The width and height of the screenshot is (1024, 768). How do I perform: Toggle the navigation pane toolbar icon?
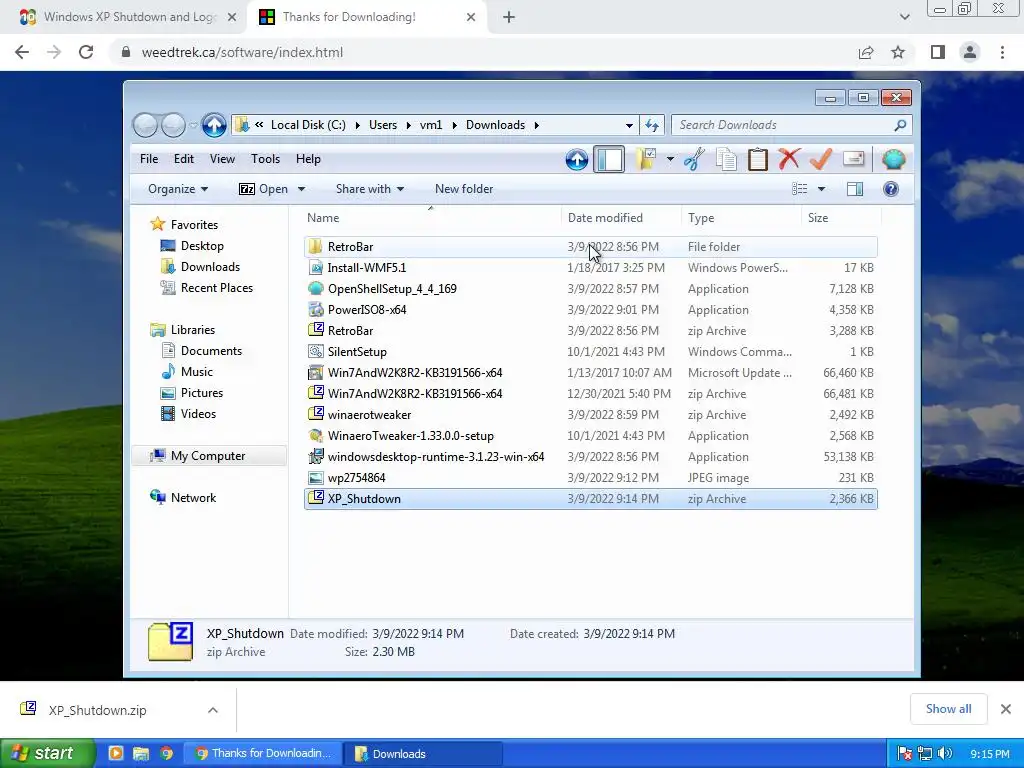[x=609, y=159]
